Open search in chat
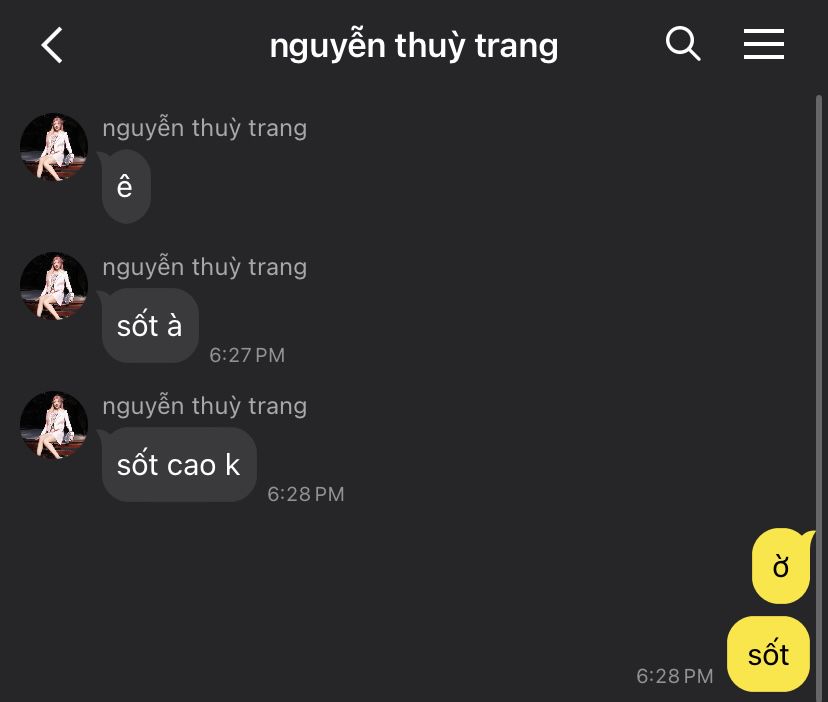828x702 pixels. [683, 44]
